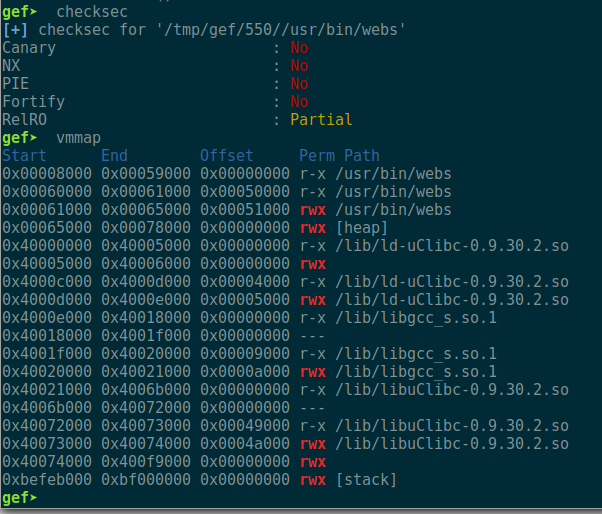Click the [stack] path entry

point(366,480)
